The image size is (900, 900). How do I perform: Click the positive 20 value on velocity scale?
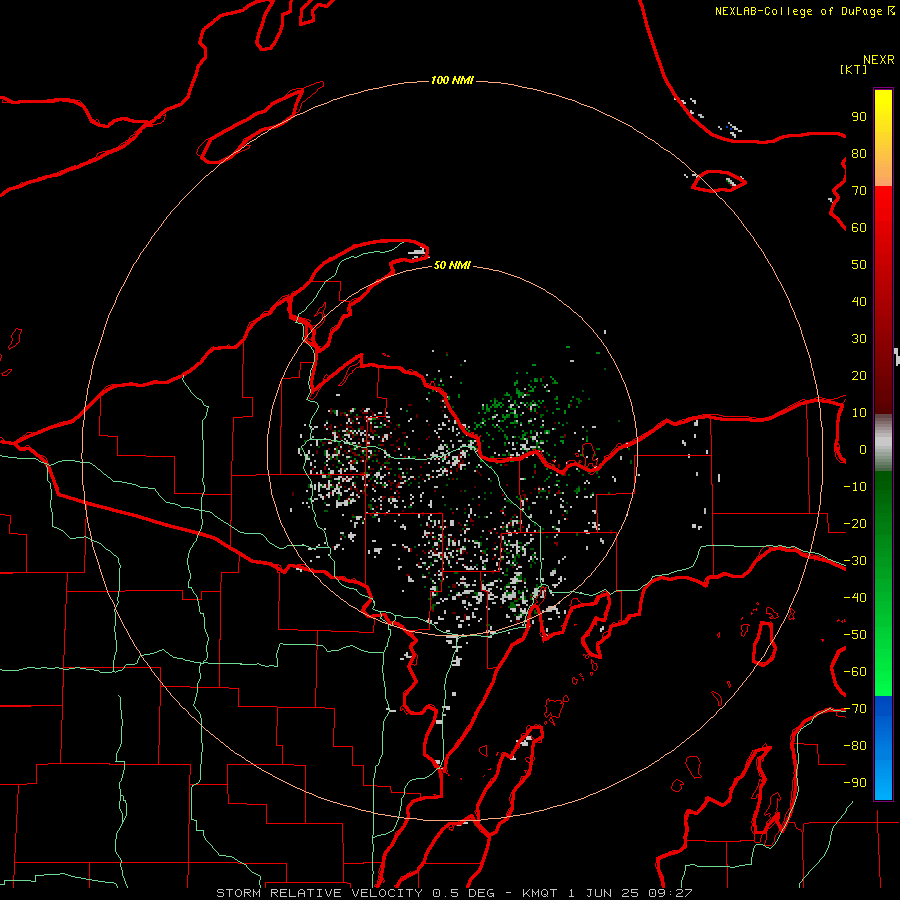[859, 375]
